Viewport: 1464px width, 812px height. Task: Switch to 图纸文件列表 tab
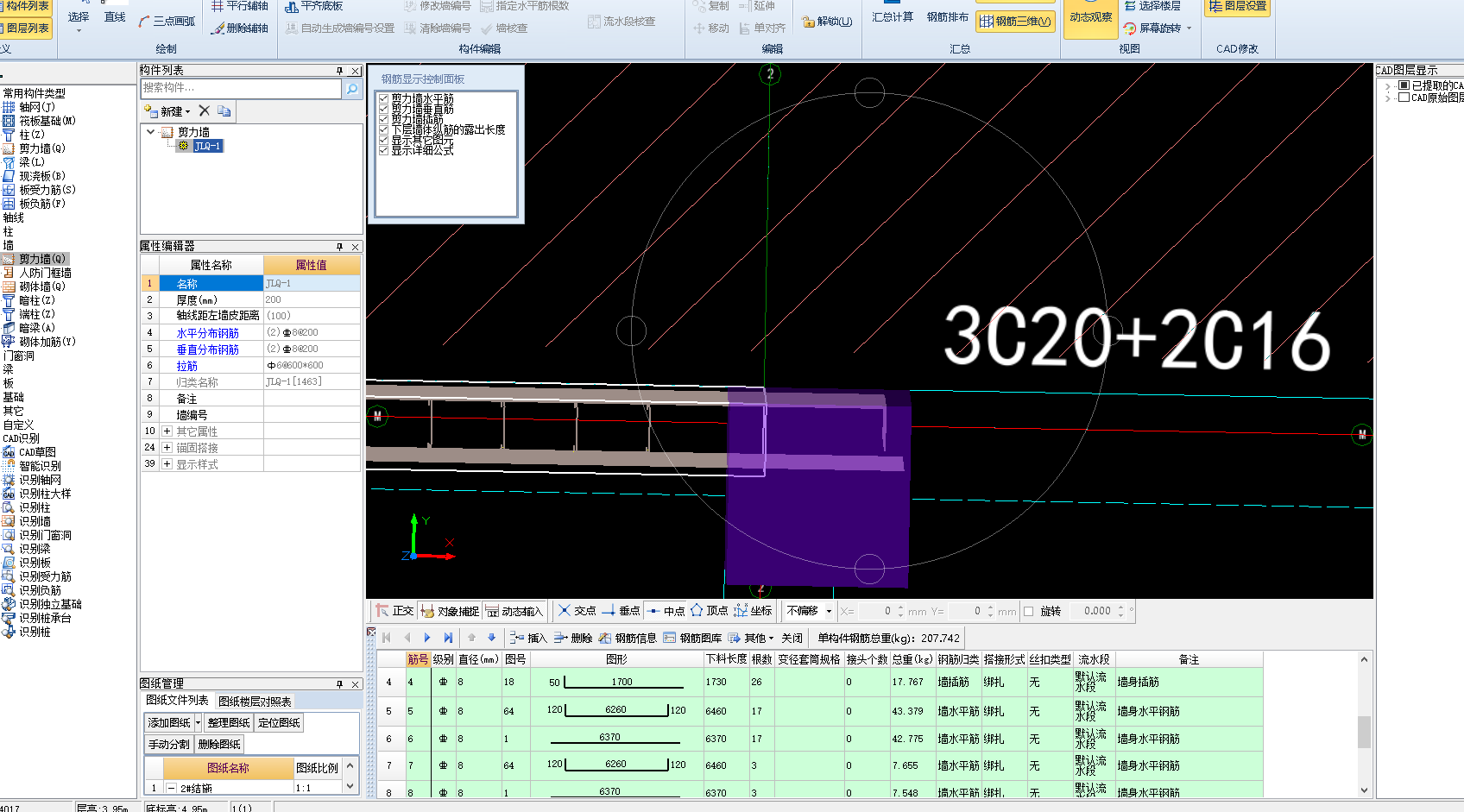(x=177, y=700)
